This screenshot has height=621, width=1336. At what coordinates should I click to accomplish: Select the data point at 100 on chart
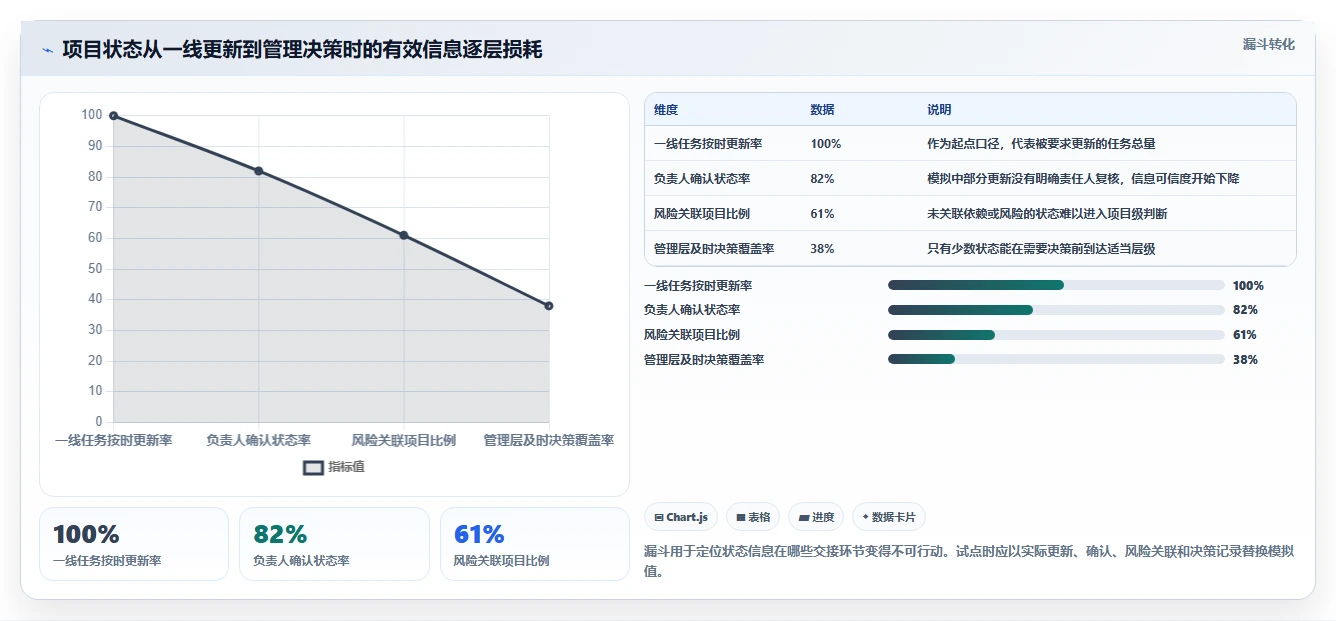pos(113,116)
